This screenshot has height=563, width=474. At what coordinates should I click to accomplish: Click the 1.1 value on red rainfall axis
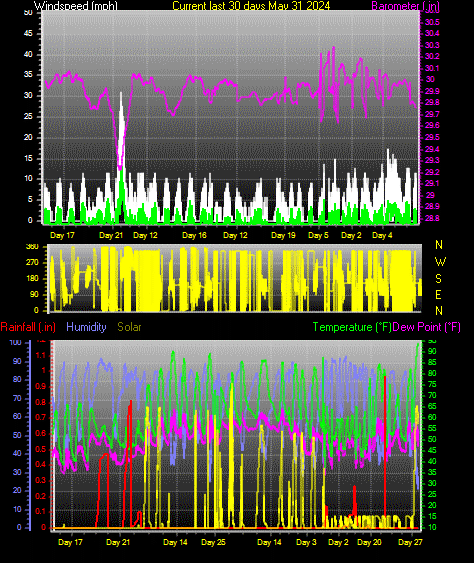tap(41, 355)
